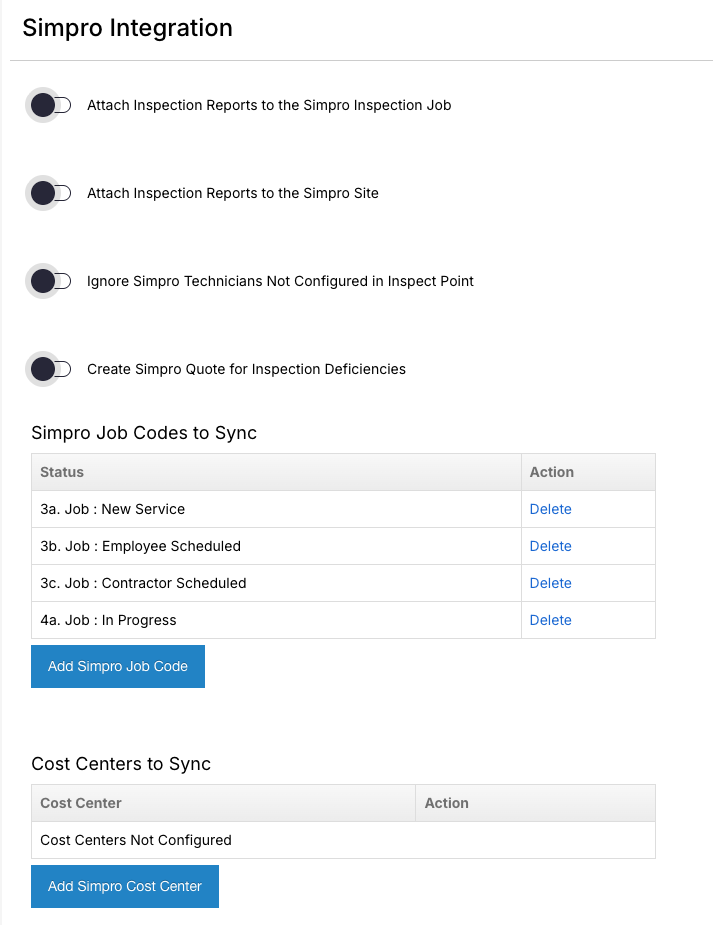Turn on Ignore Simpro Technicians Not Configured switch
This screenshot has height=925, width=713.
pyautogui.click(x=50, y=281)
